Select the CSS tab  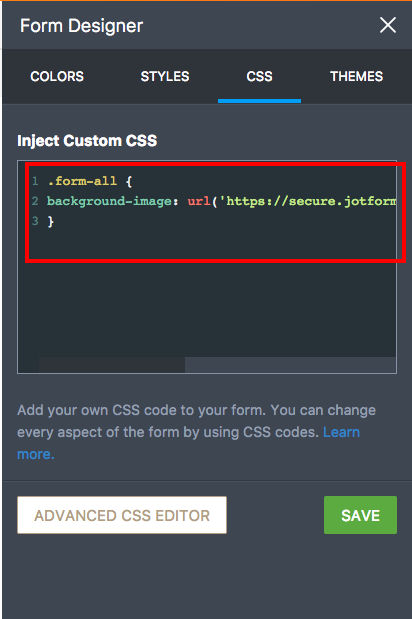259,76
